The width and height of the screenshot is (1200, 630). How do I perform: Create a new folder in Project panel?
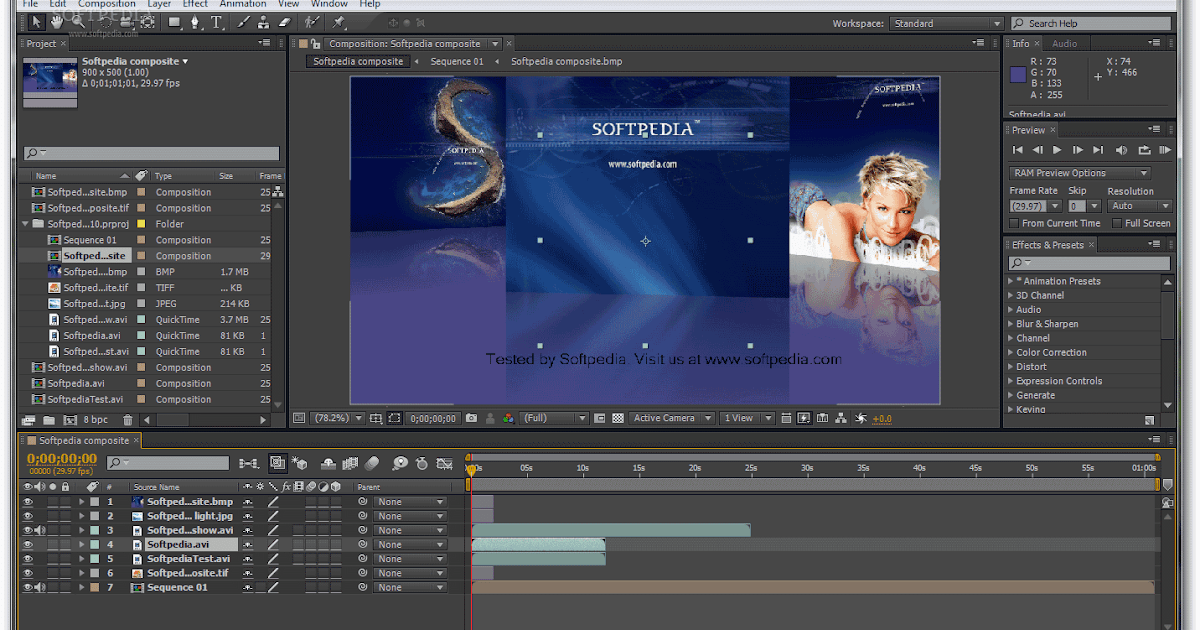(49, 420)
